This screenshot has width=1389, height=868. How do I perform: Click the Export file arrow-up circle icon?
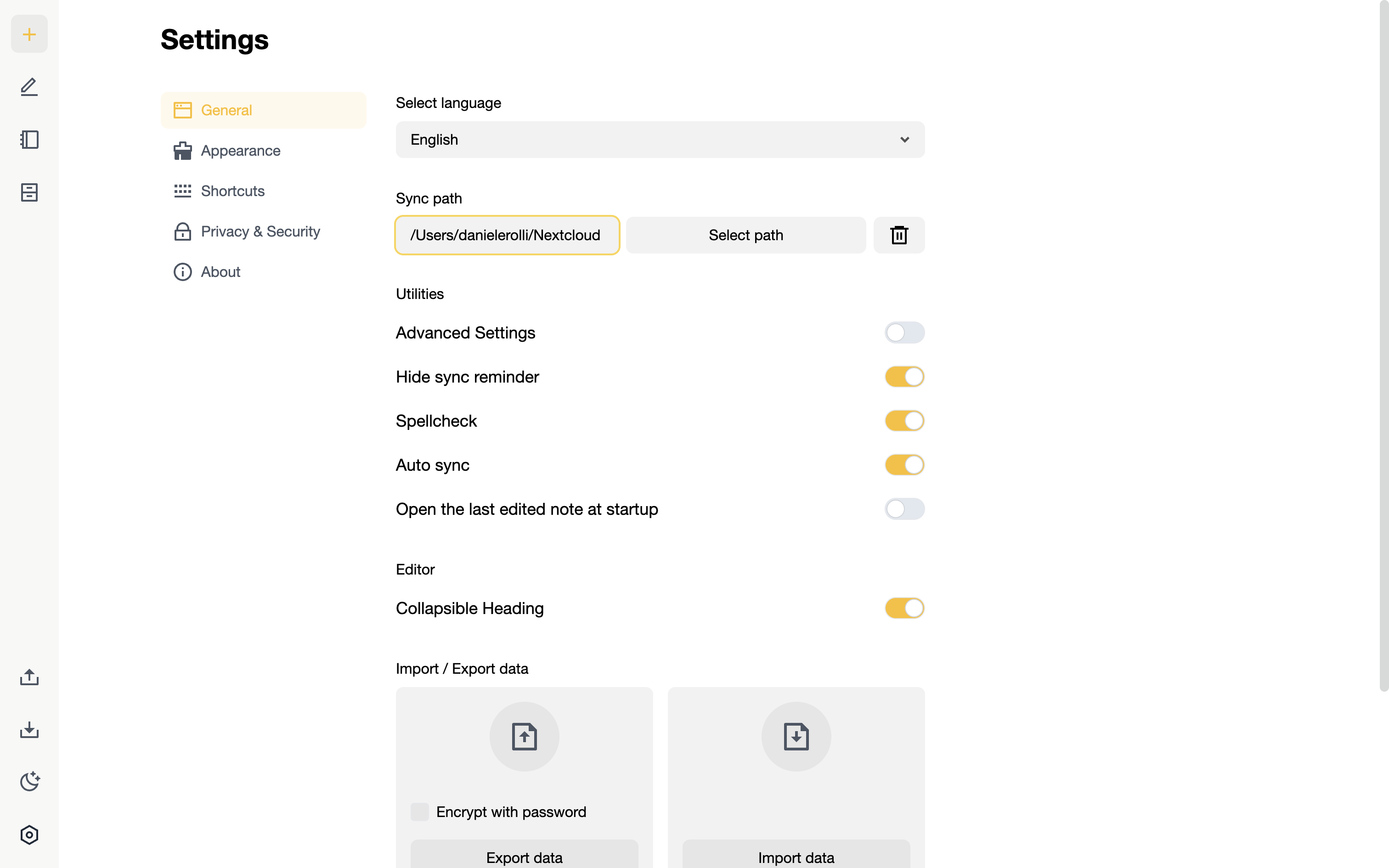pyautogui.click(x=524, y=737)
